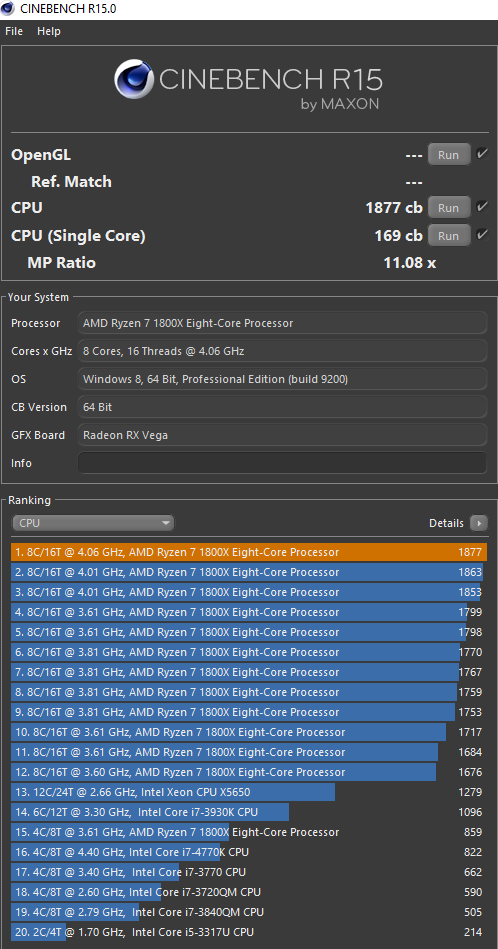The width and height of the screenshot is (498, 949).
Task: Select the Intel Core i7-4770K ranking row
Action: (x=249, y=852)
